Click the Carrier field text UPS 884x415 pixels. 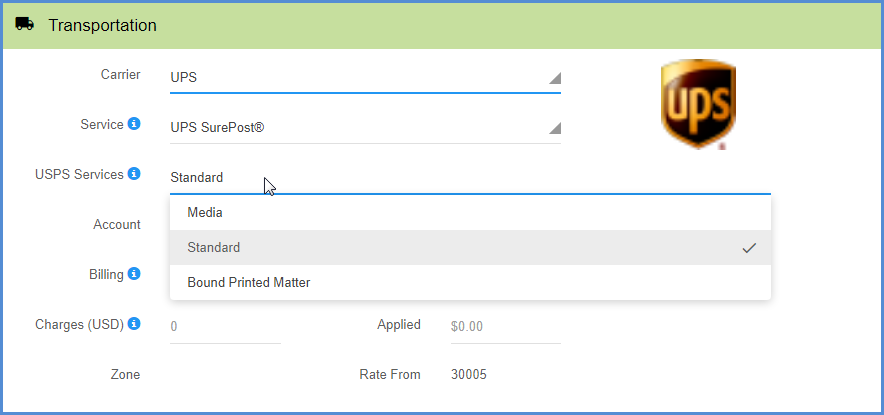(x=184, y=77)
